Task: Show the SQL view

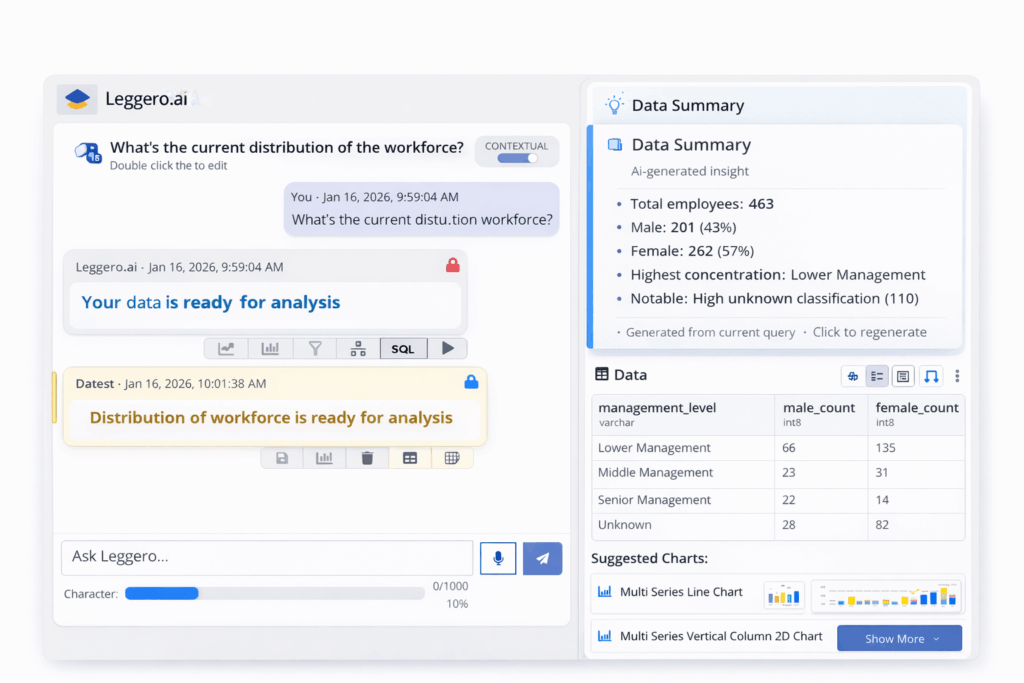Action: click(402, 349)
